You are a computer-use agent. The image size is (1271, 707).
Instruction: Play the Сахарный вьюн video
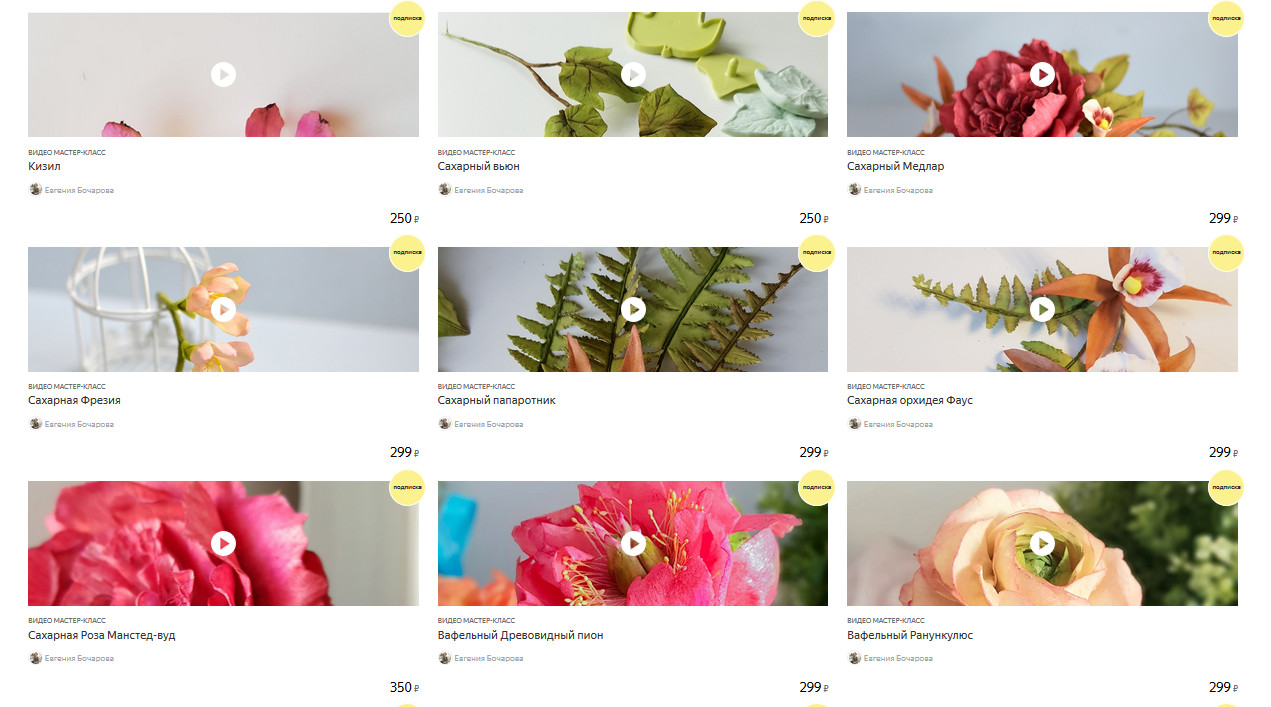click(x=633, y=74)
